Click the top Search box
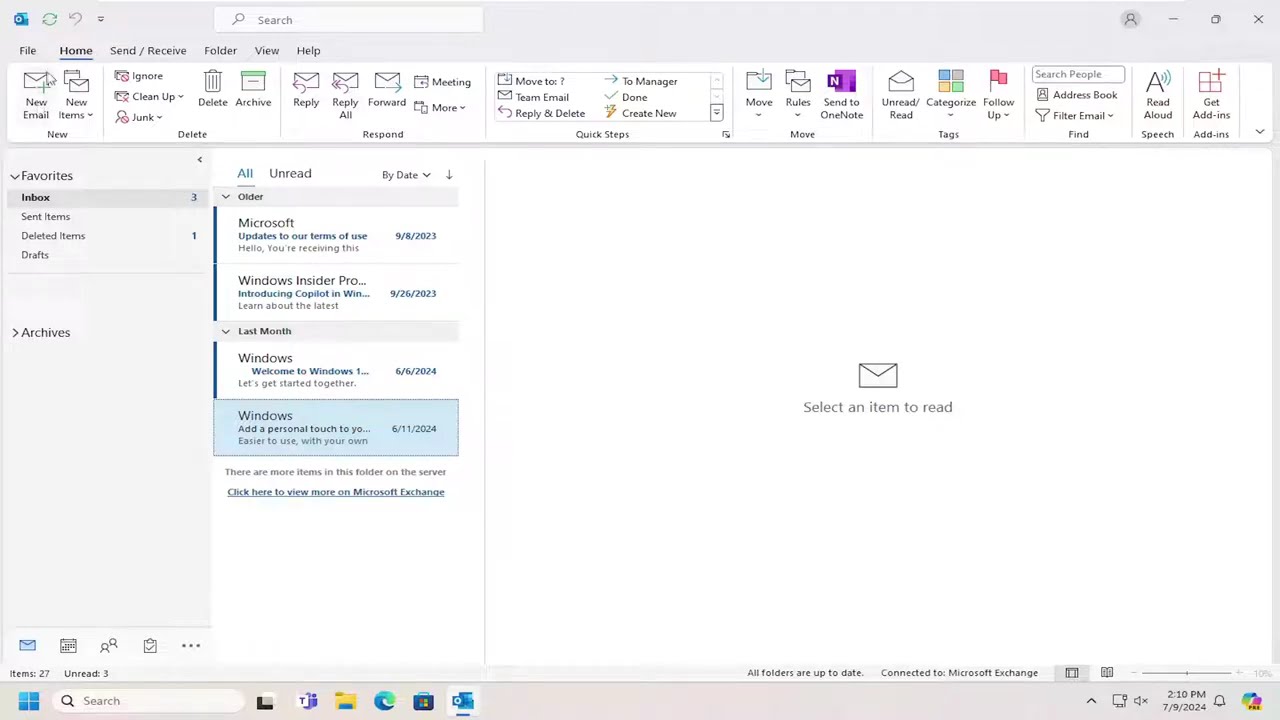The image size is (1280, 720). [x=348, y=20]
